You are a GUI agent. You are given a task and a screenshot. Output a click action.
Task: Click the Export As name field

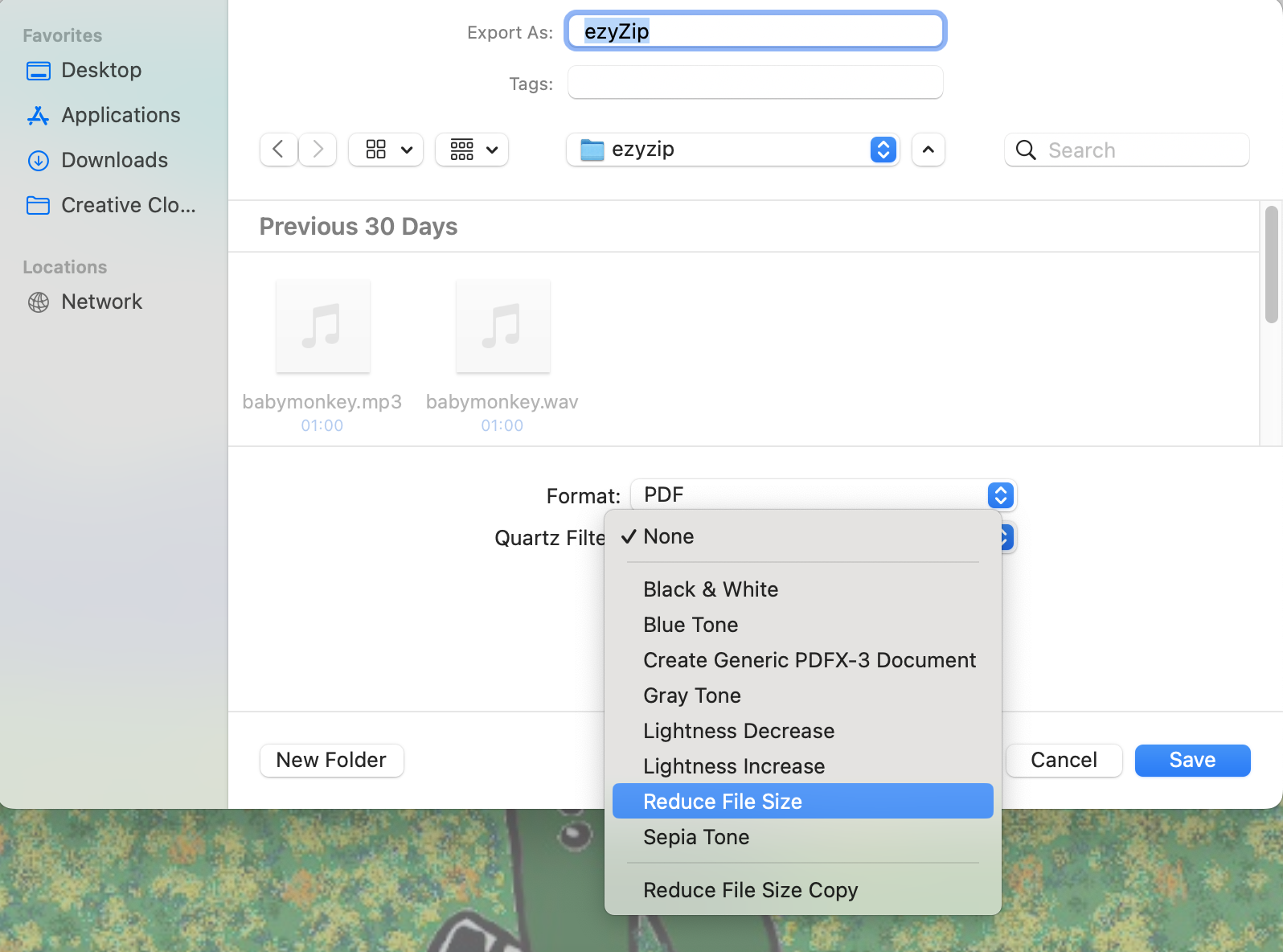(x=756, y=31)
